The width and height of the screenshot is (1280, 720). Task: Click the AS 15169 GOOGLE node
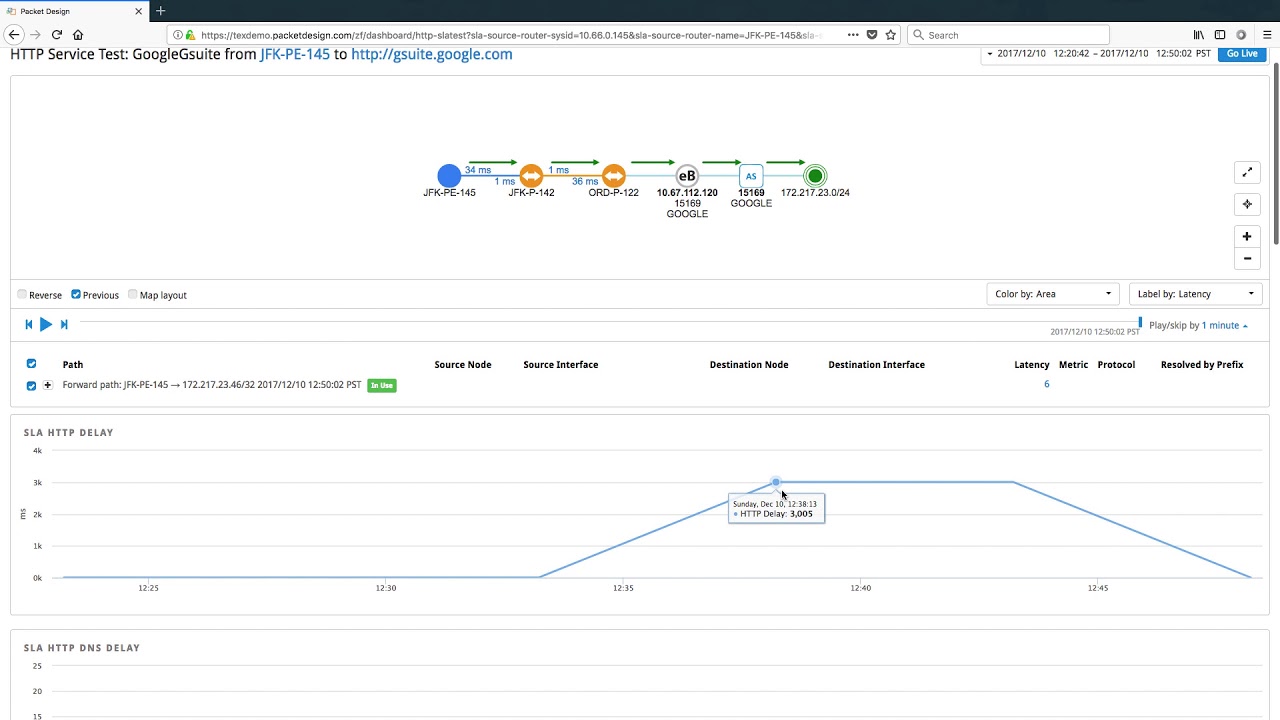tap(751, 176)
